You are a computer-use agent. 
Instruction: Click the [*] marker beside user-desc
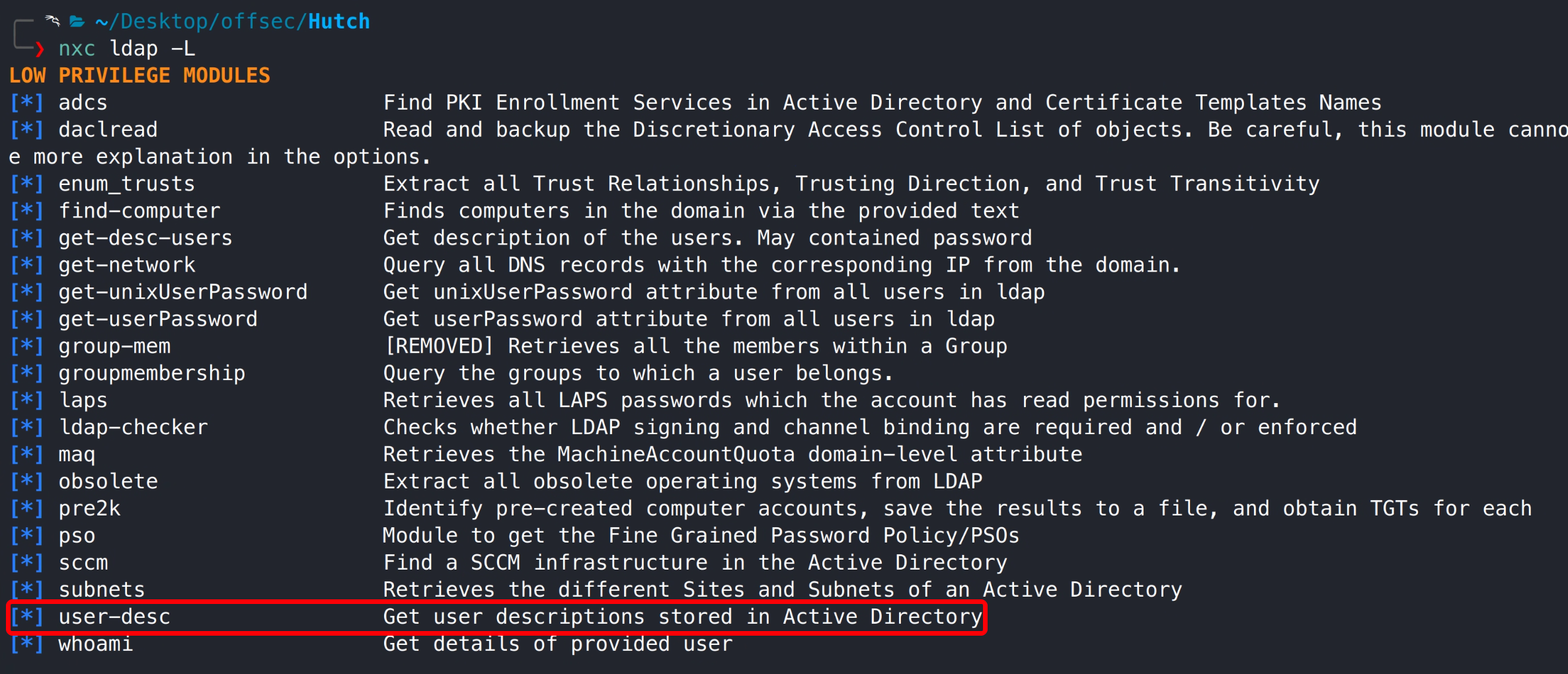point(26,617)
